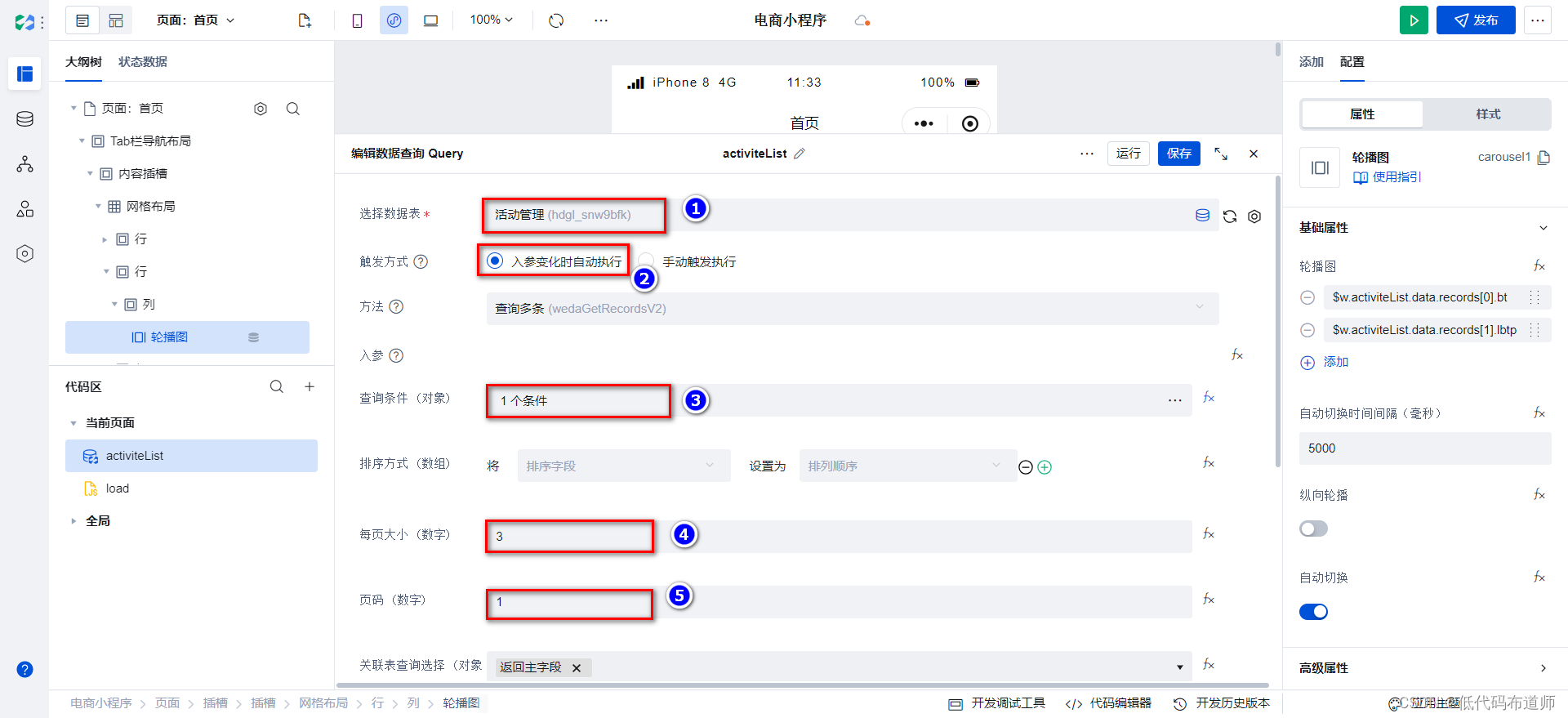Open the data source sidebar icon

[x=24, y=119]
